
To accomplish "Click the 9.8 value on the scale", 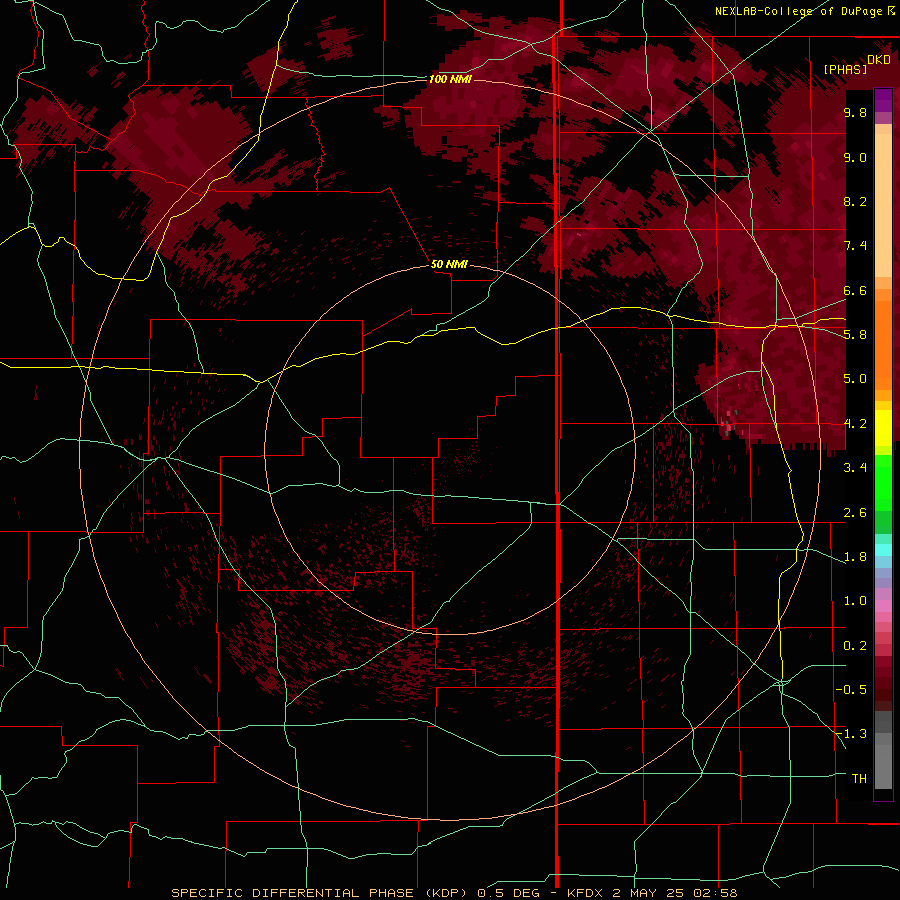I will 855,112.
